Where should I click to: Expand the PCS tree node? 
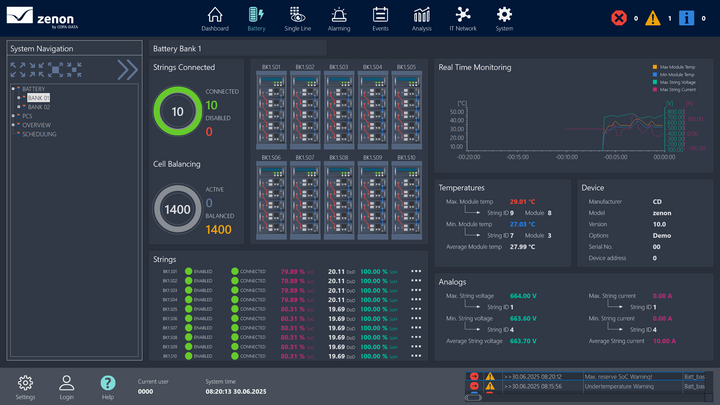pos(13,116)
